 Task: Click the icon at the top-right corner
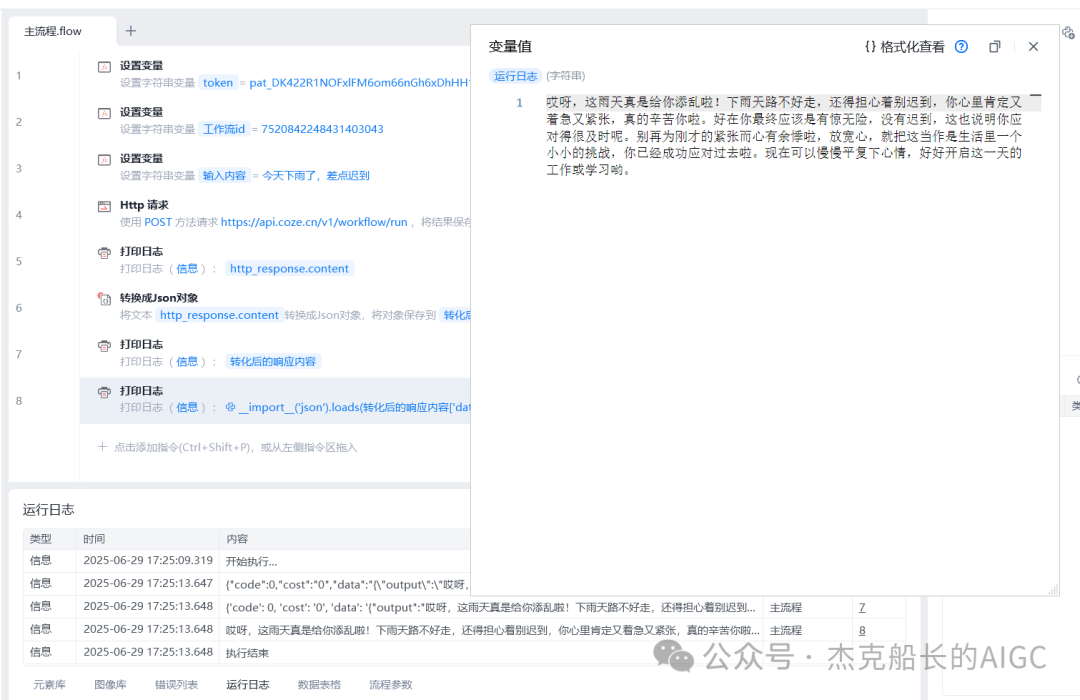coord(1068,32)
